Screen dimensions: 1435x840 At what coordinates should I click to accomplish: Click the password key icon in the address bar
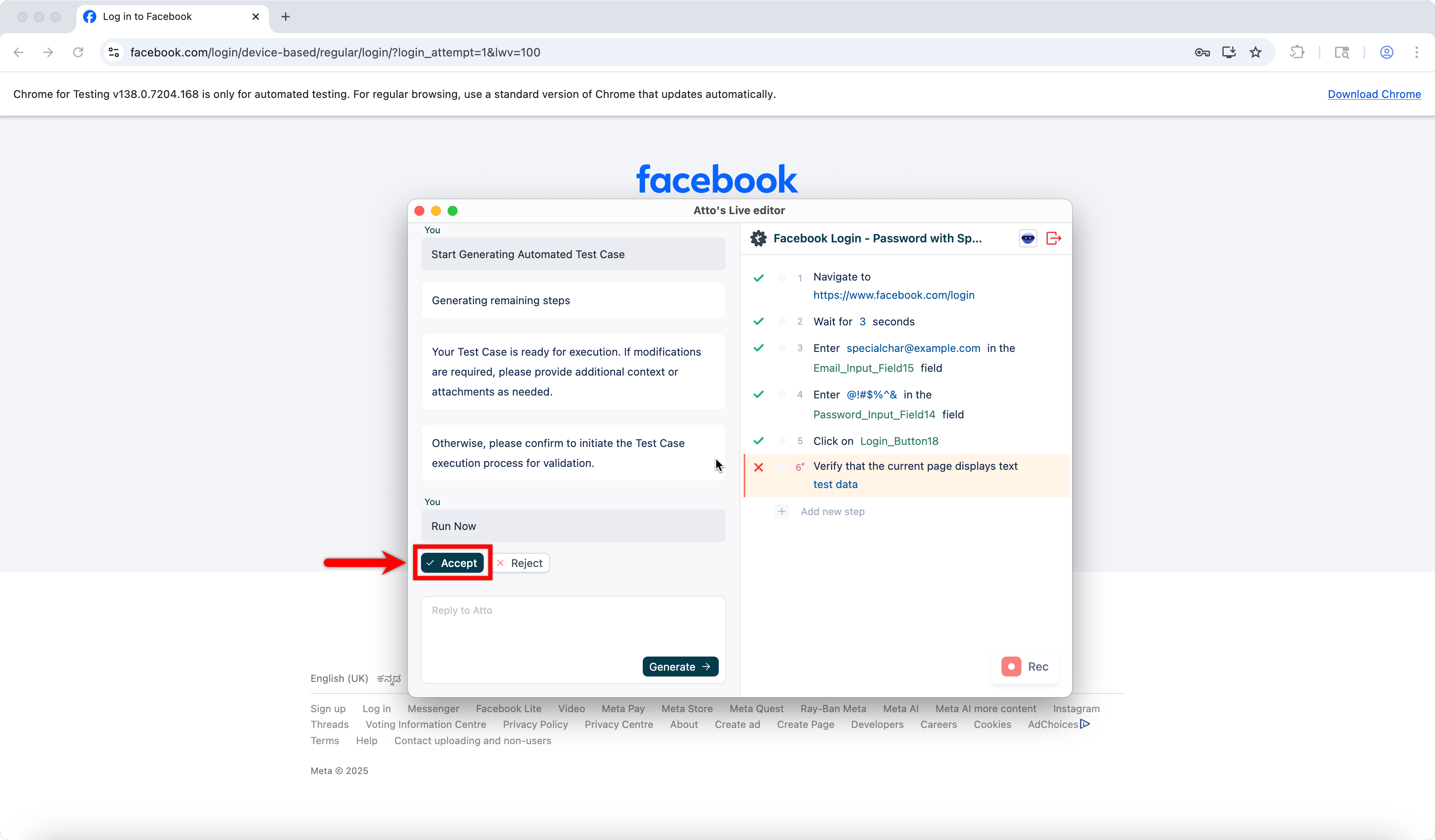[1202, 52]
